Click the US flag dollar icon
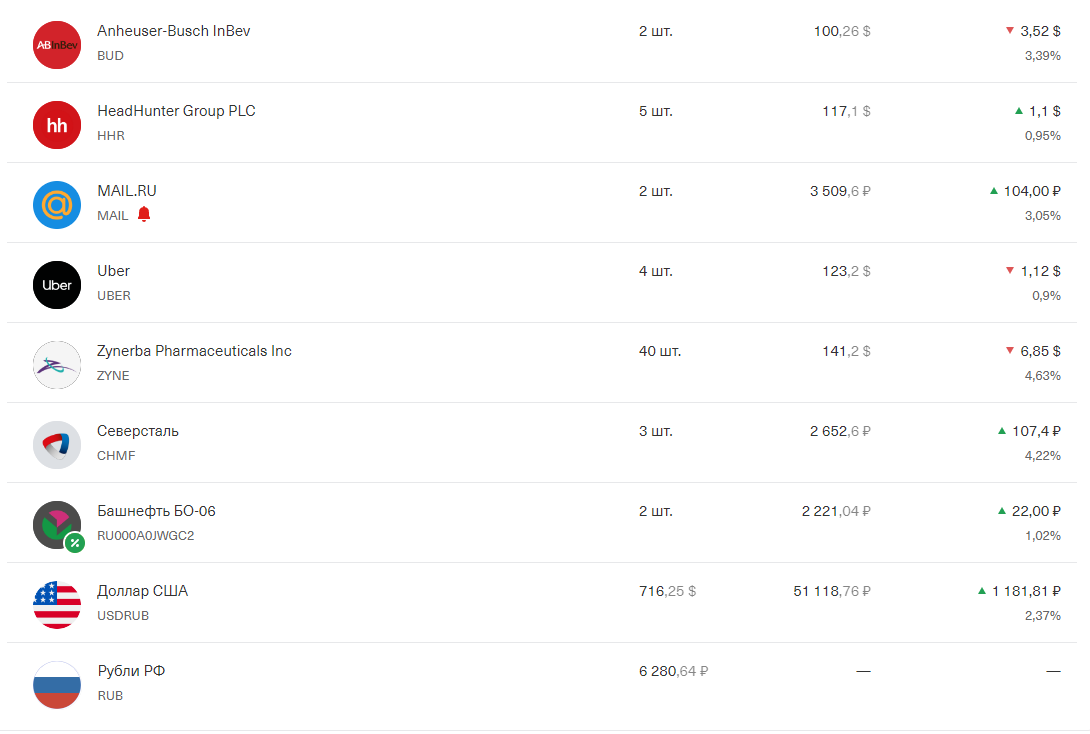 (x=56, y=605)
